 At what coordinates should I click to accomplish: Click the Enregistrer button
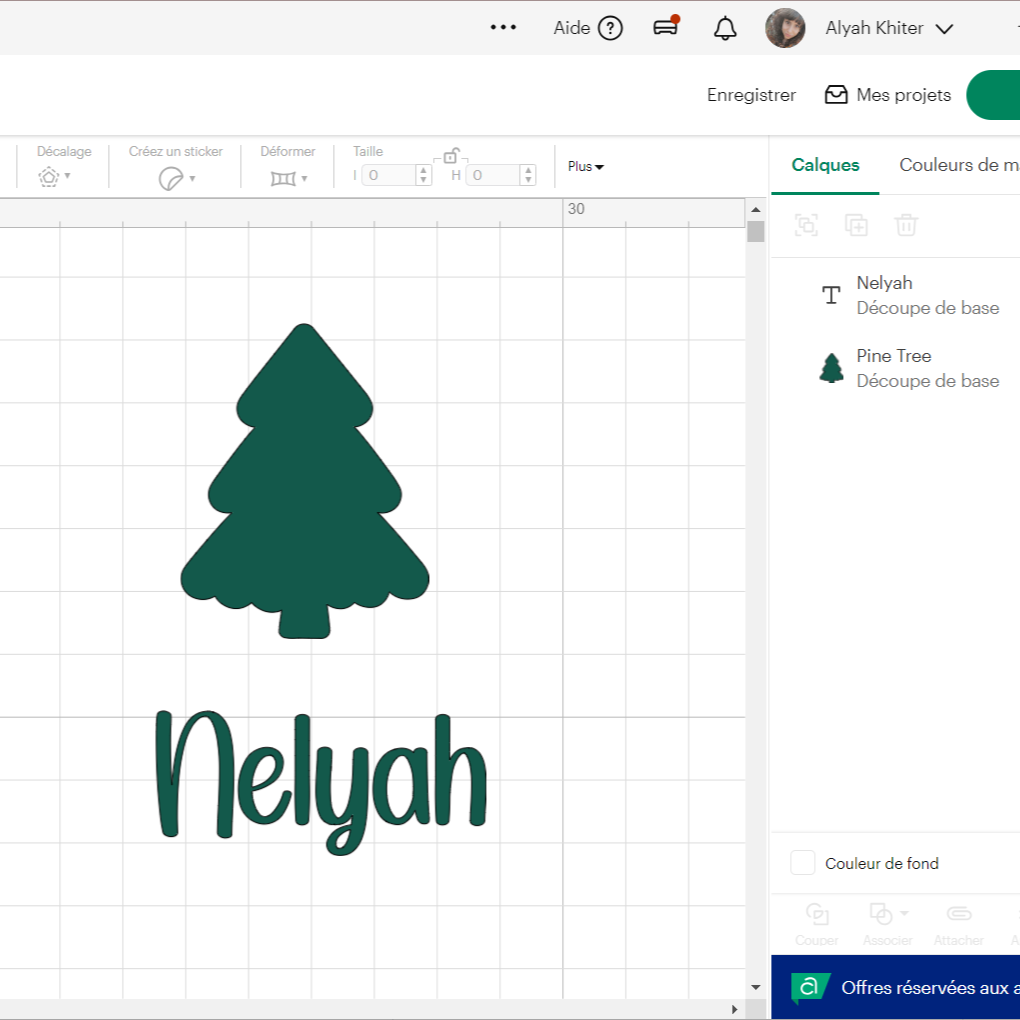click(x=751, y=95)
